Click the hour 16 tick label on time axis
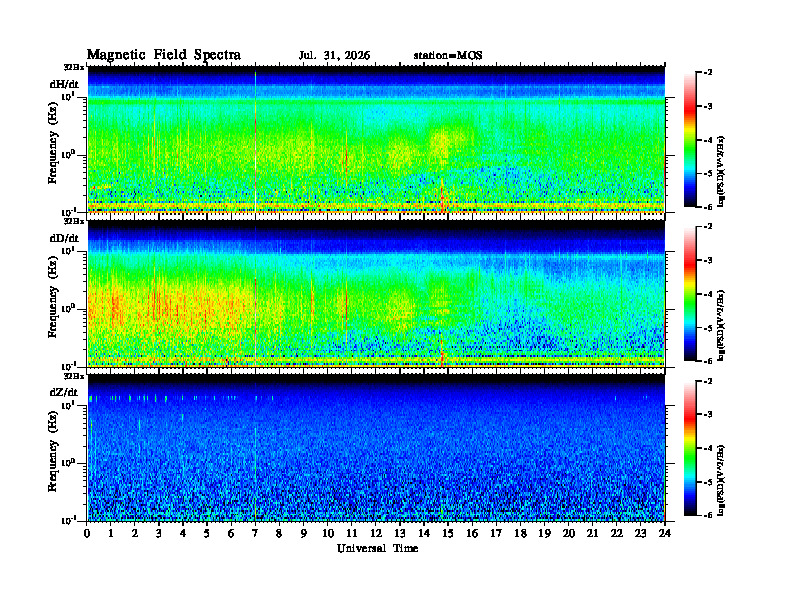This screenshot has height=612, width=792. click(472, 534)
